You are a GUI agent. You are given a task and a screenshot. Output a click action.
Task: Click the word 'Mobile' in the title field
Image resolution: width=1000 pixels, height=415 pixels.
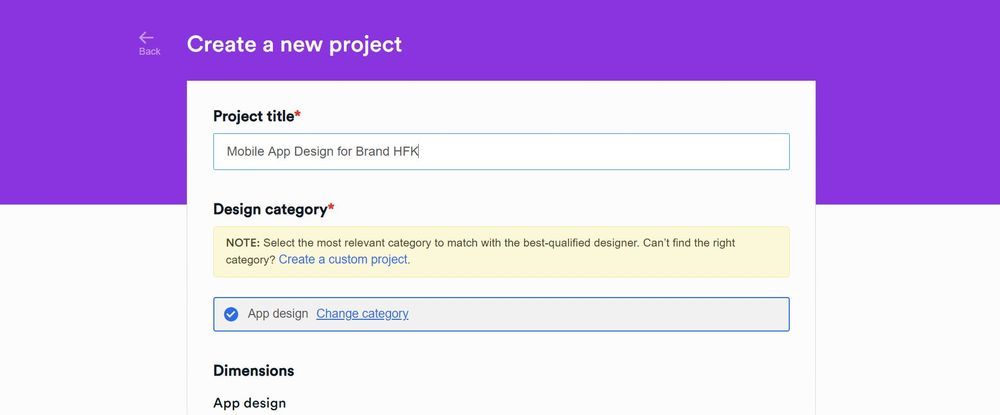[245, 152]
